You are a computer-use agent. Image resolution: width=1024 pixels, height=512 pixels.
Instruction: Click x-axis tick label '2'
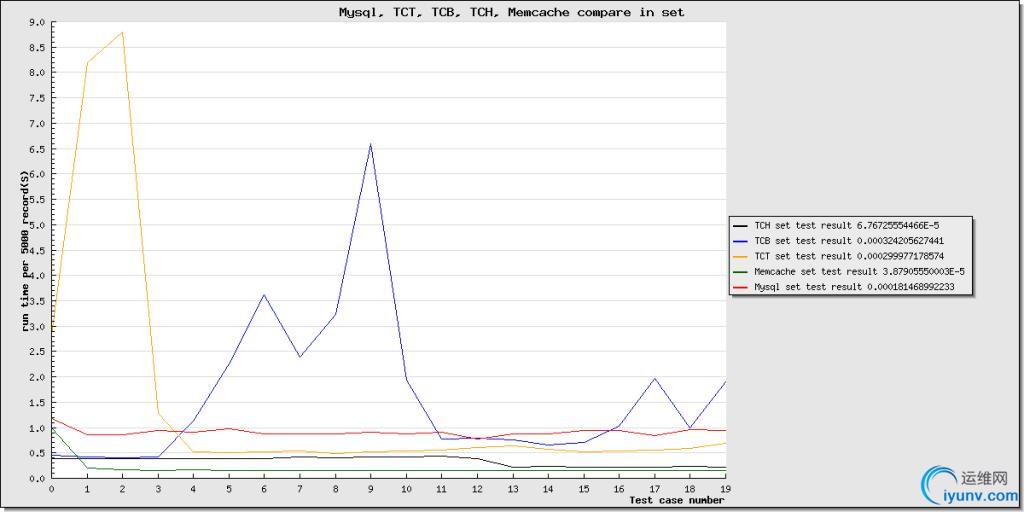pyautogui.click(x=122, y=488)
